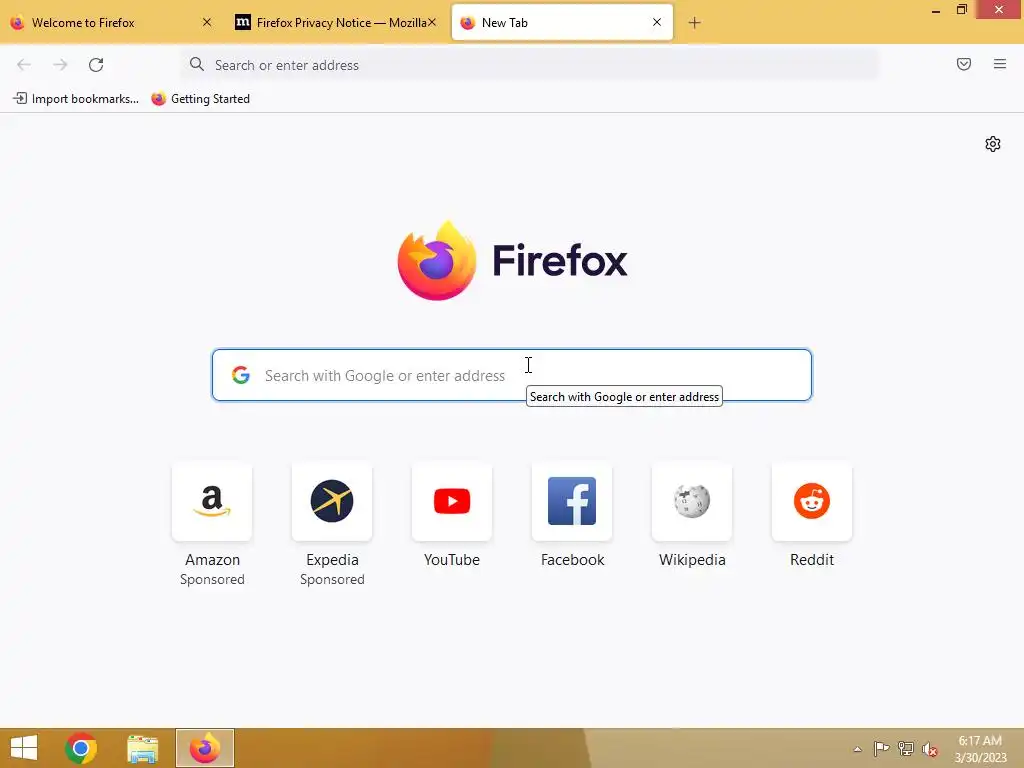The height and width of the screenshot is (768, 1024).
Task: Open the Wikipedia shortcut tile
Action: (x=692, y=502)
